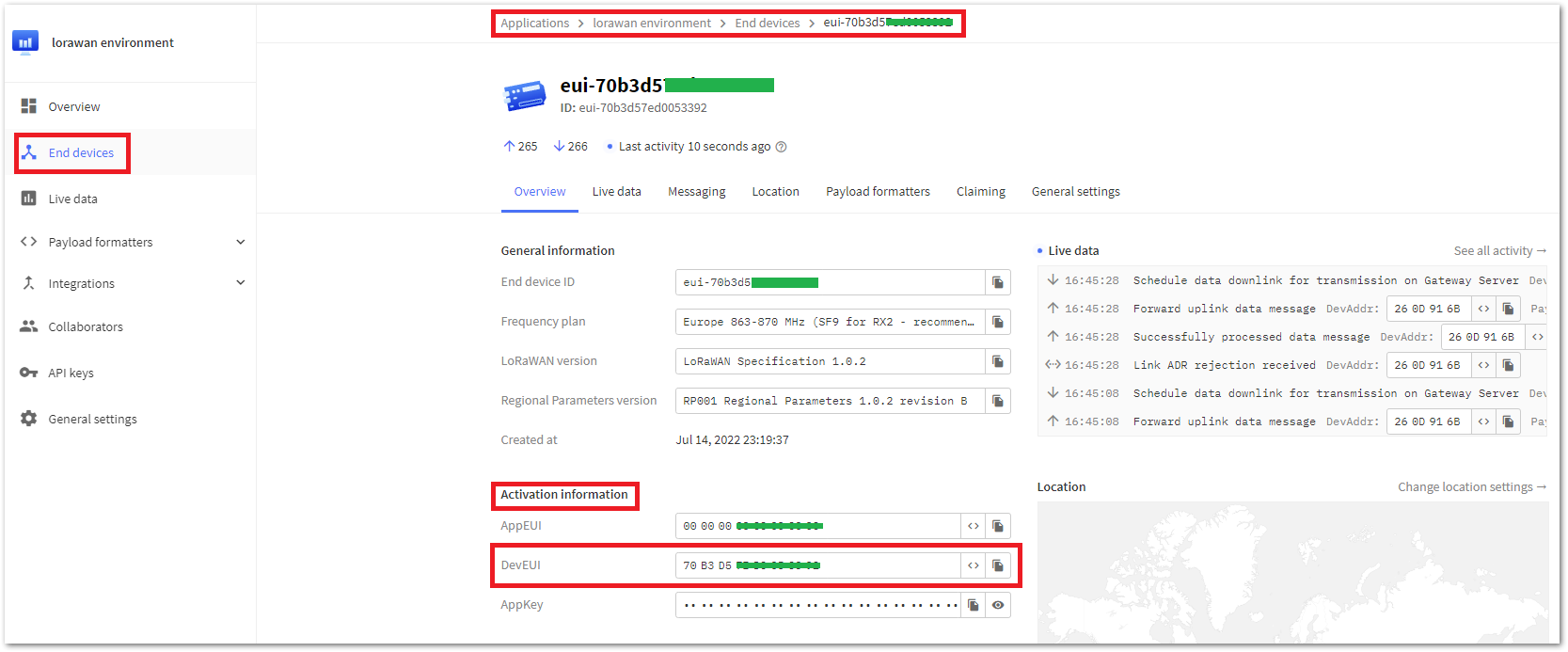The image size is (1568, 652).
Task: Copy the AppEUI to clipboard
Action: coord(998,526)
